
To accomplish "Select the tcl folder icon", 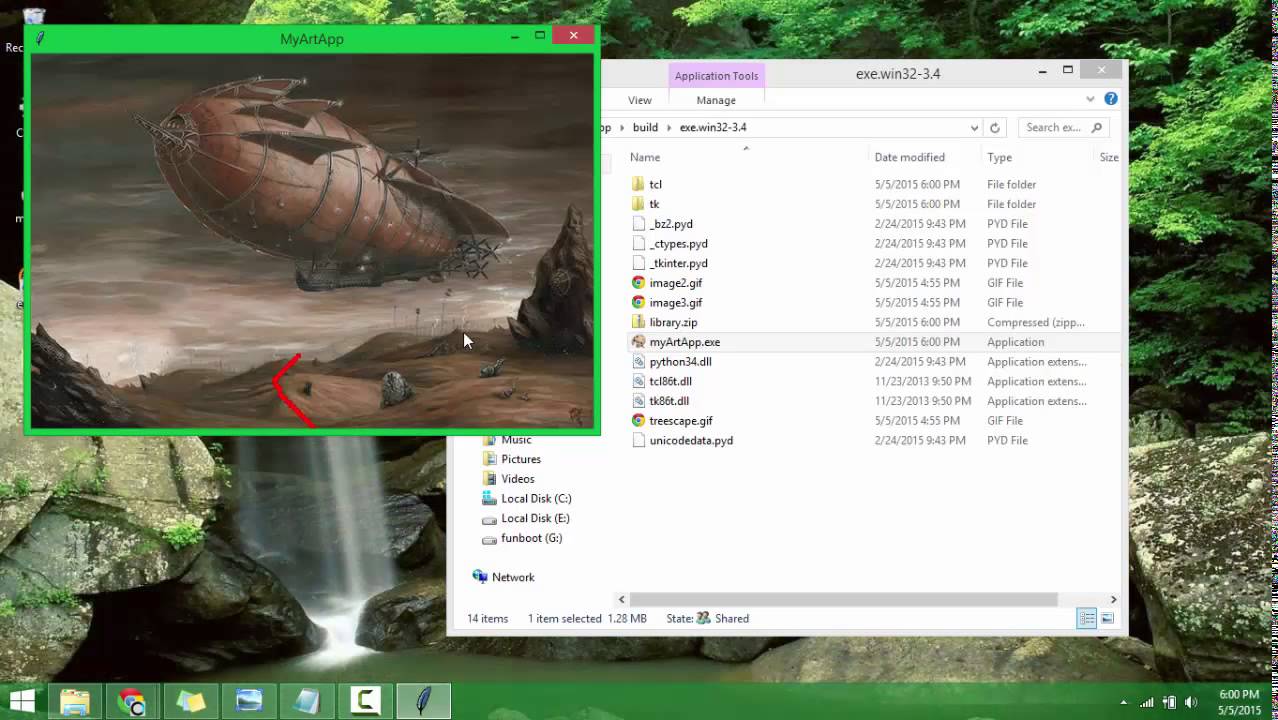I will click(x=638, y=184).
